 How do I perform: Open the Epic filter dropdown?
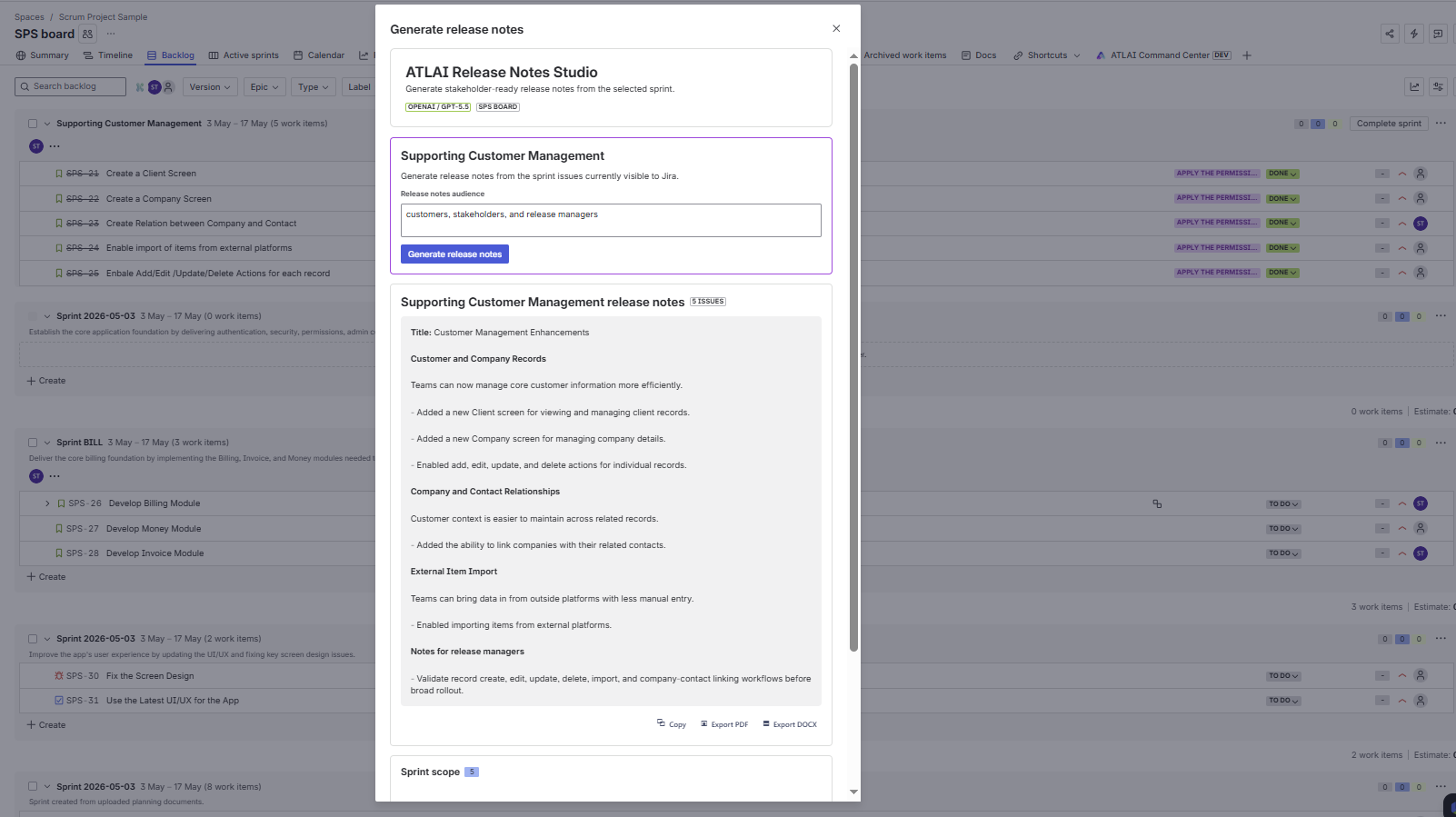click(x=264, y=87)
